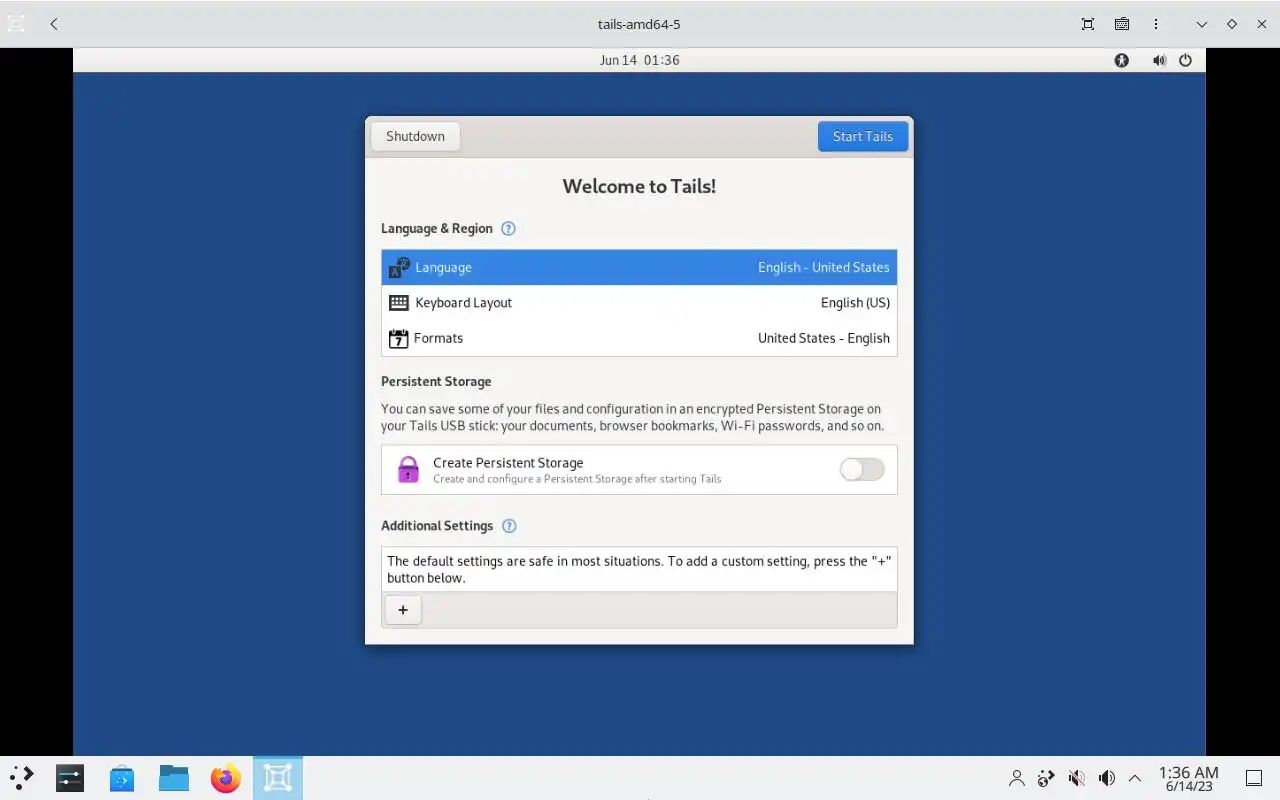Click the 'tails-amd64-5' window title
The width and height of the screenshot is (1280, 800).
639,24
